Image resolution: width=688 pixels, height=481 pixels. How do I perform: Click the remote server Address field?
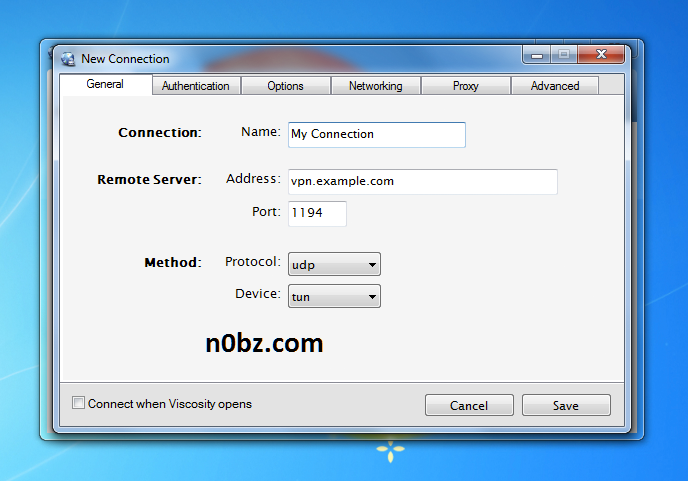pos(423,182)
